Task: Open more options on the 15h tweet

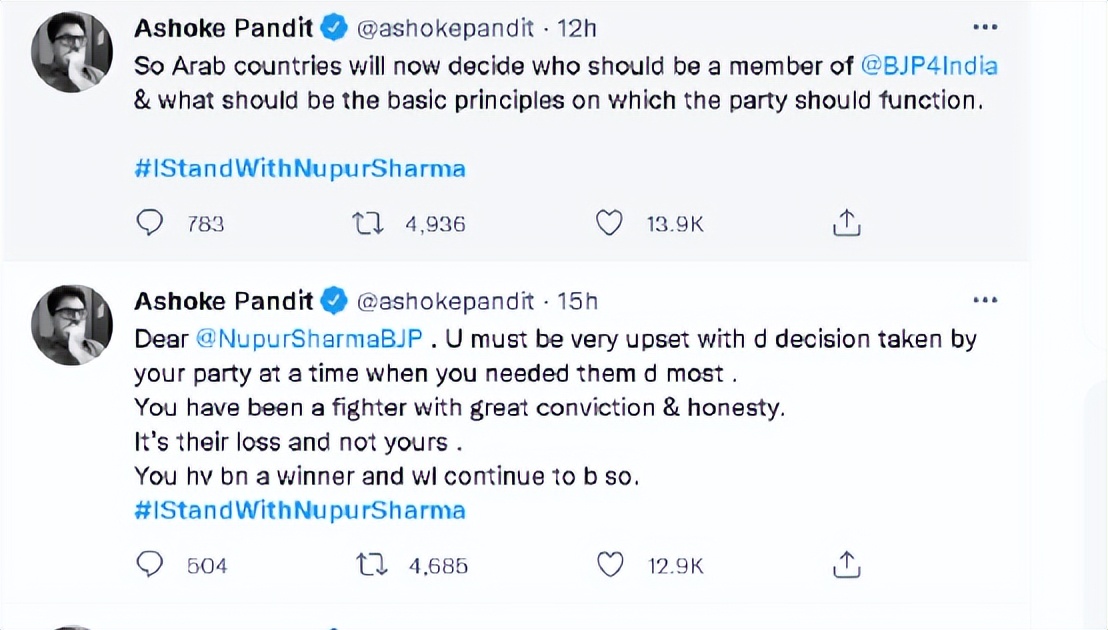Action: pyautogui.click(x=985, y=299)
